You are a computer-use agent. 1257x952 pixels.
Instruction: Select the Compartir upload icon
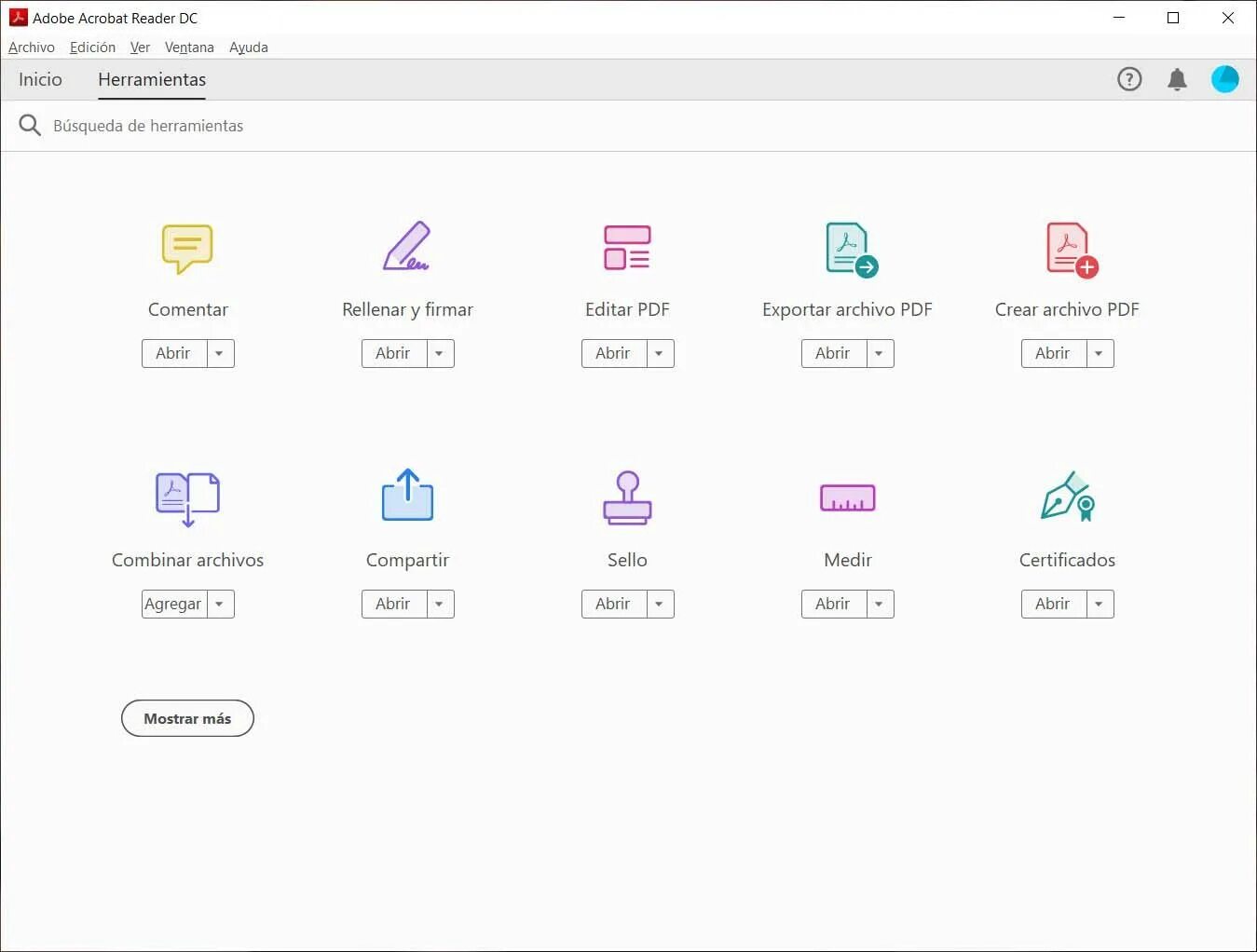pyautogui.click(x=407, y=495)
